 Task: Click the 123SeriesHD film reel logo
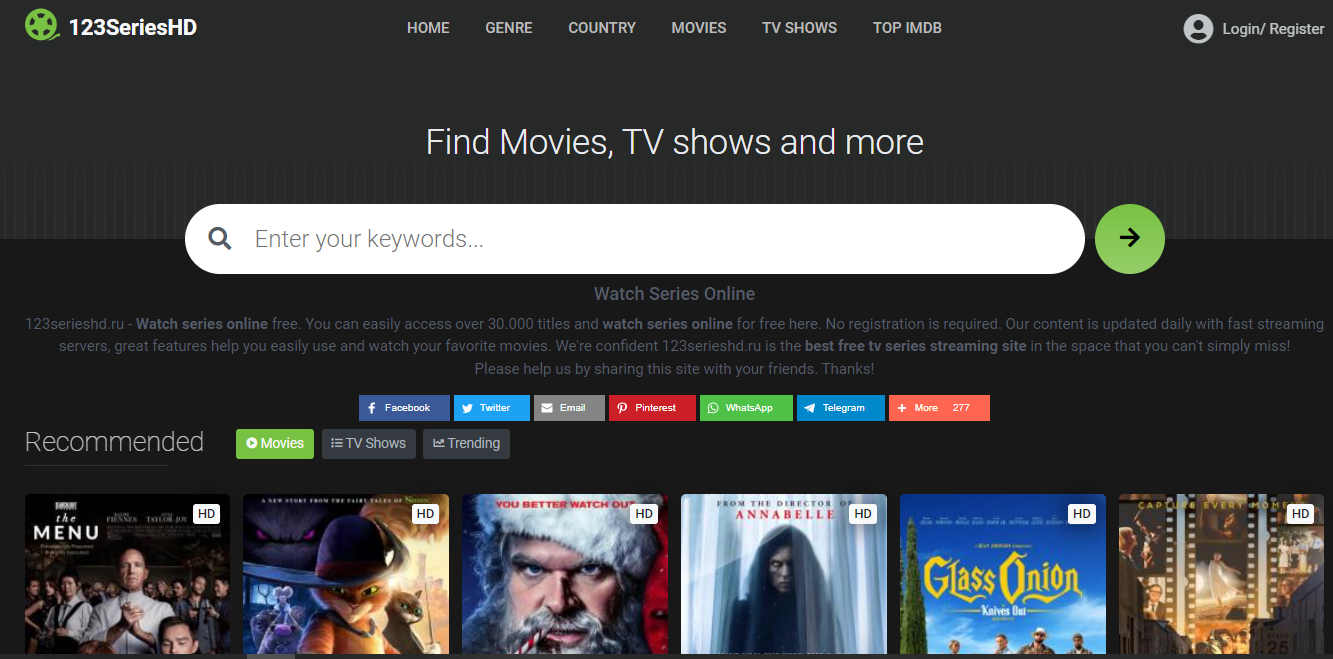point(42,26)
